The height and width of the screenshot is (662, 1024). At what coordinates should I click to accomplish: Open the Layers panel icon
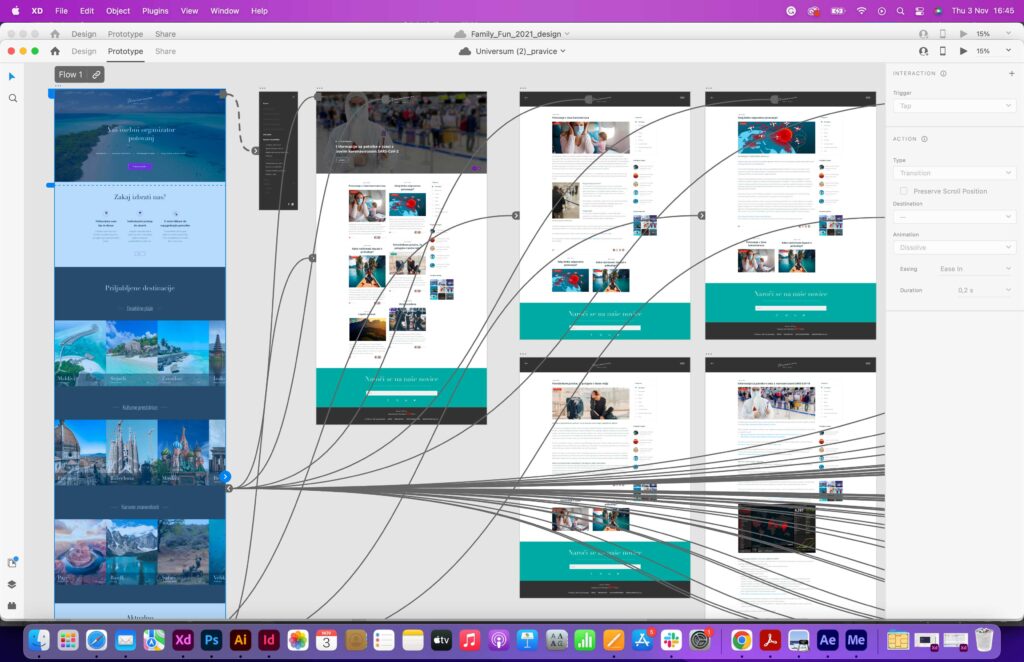click(12, 584)
